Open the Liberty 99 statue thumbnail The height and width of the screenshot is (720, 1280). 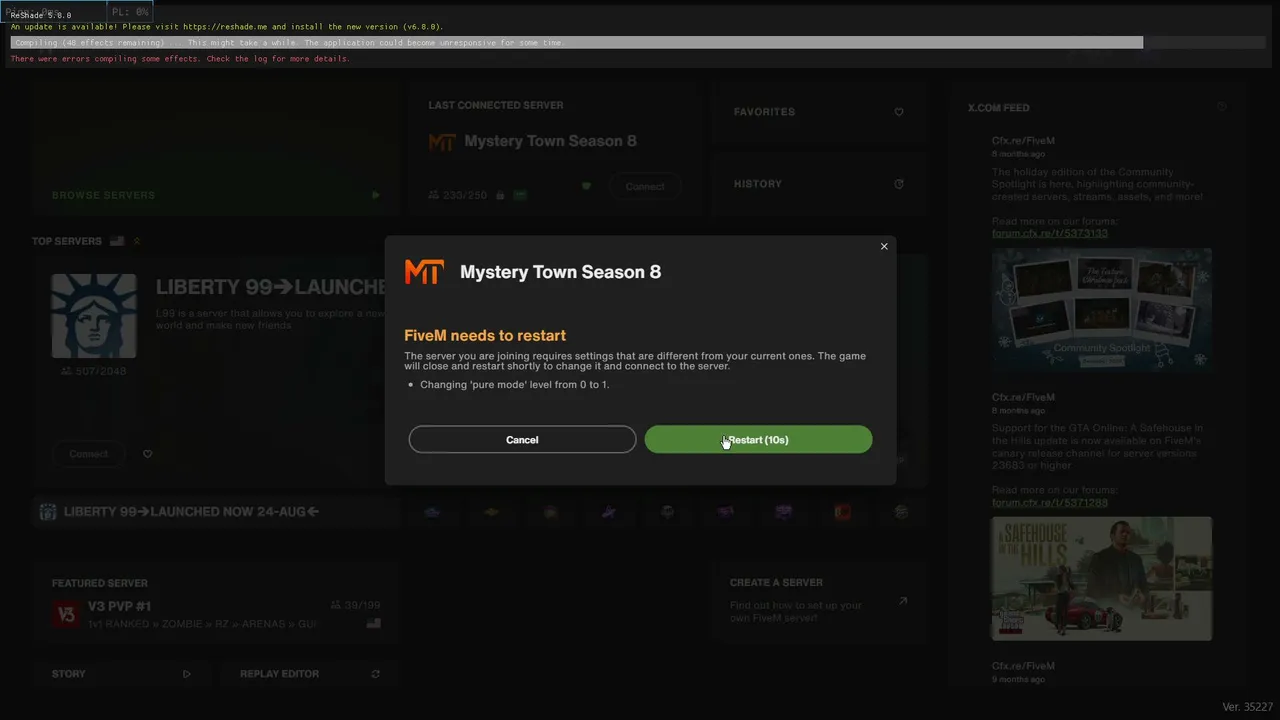94,316
